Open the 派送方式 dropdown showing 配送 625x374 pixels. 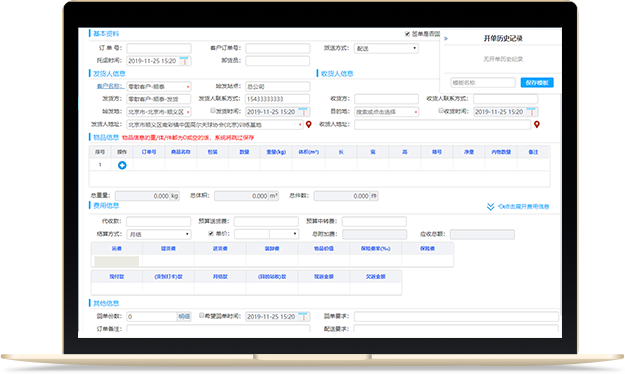click(x=386, y=49)
